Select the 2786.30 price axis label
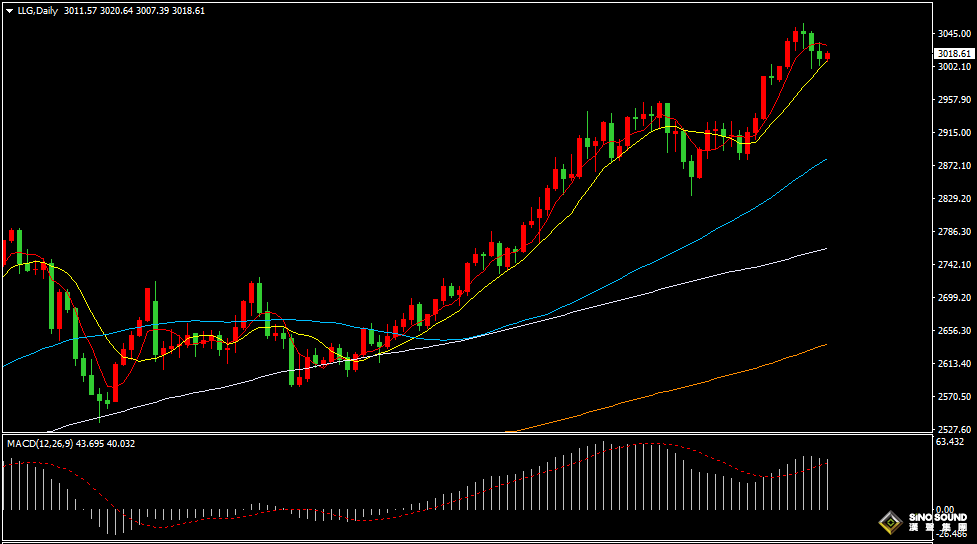 [954, 232]
